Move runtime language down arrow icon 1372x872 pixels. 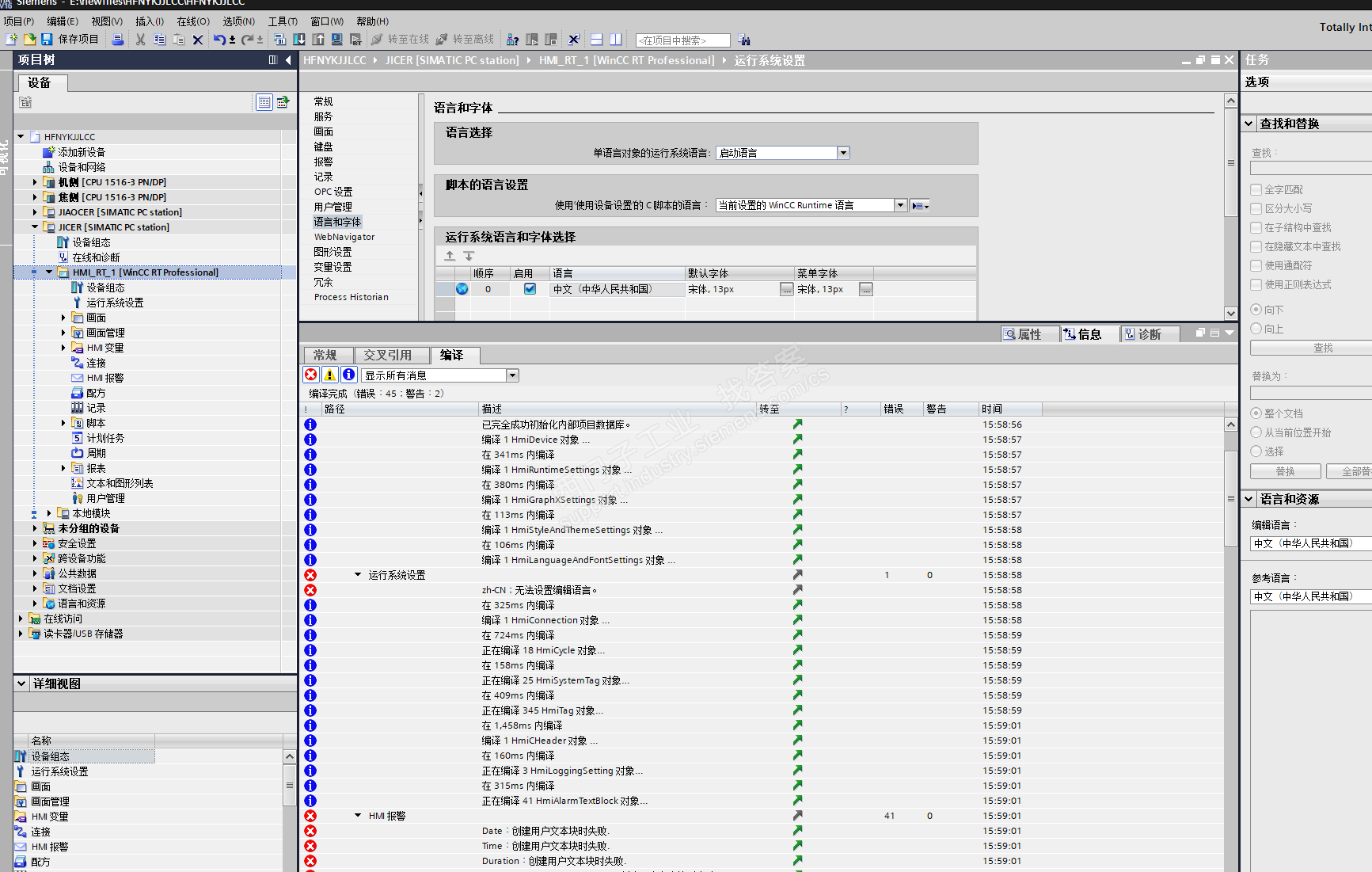coord(469,256)
